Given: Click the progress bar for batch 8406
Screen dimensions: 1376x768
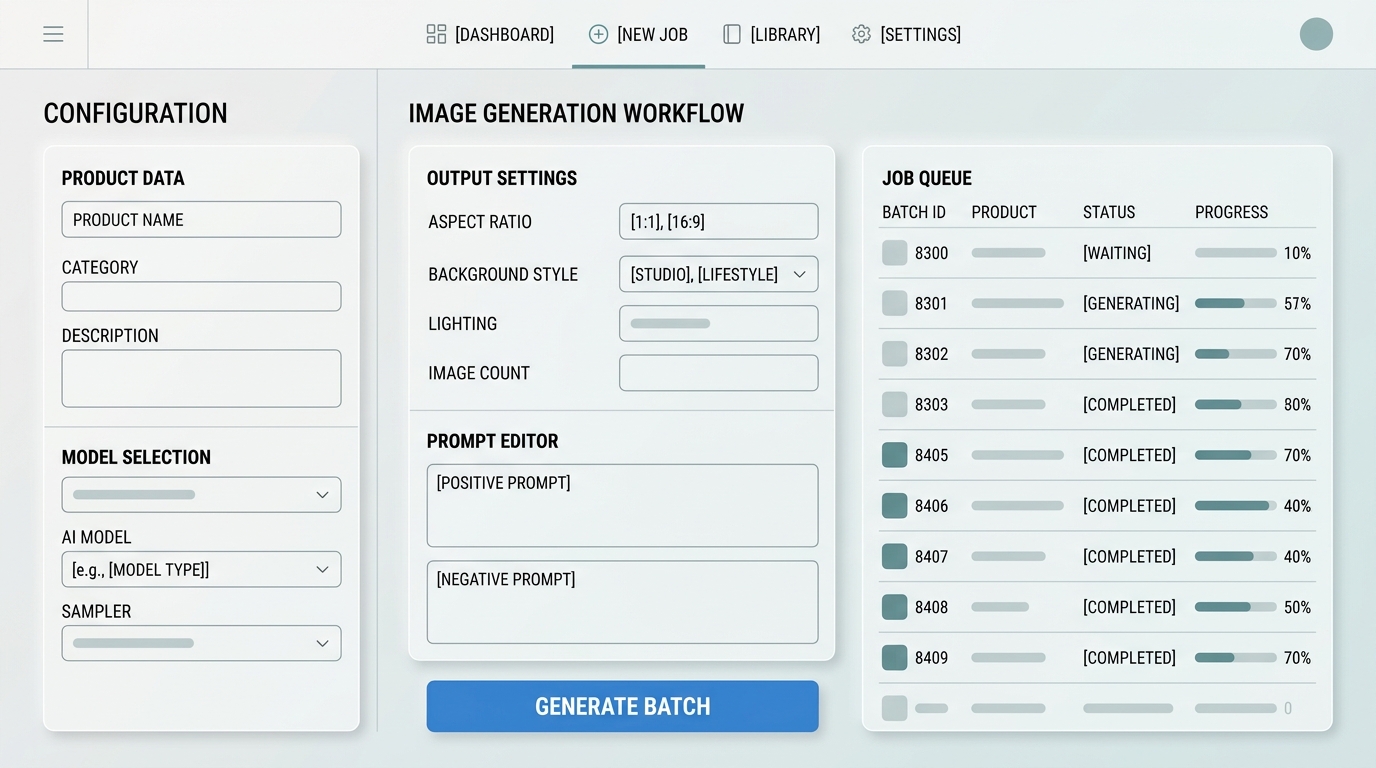Looking at the screenshot, I should [x=1235, y=506].
